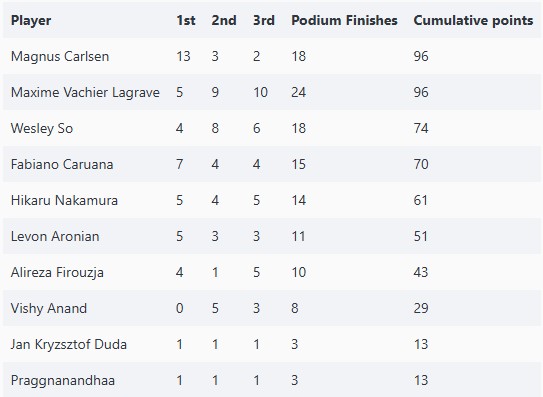Viewport: 543px width, 397px height.
Task: Select Lagrave's 24 podium finishes value
Action: 299,92
